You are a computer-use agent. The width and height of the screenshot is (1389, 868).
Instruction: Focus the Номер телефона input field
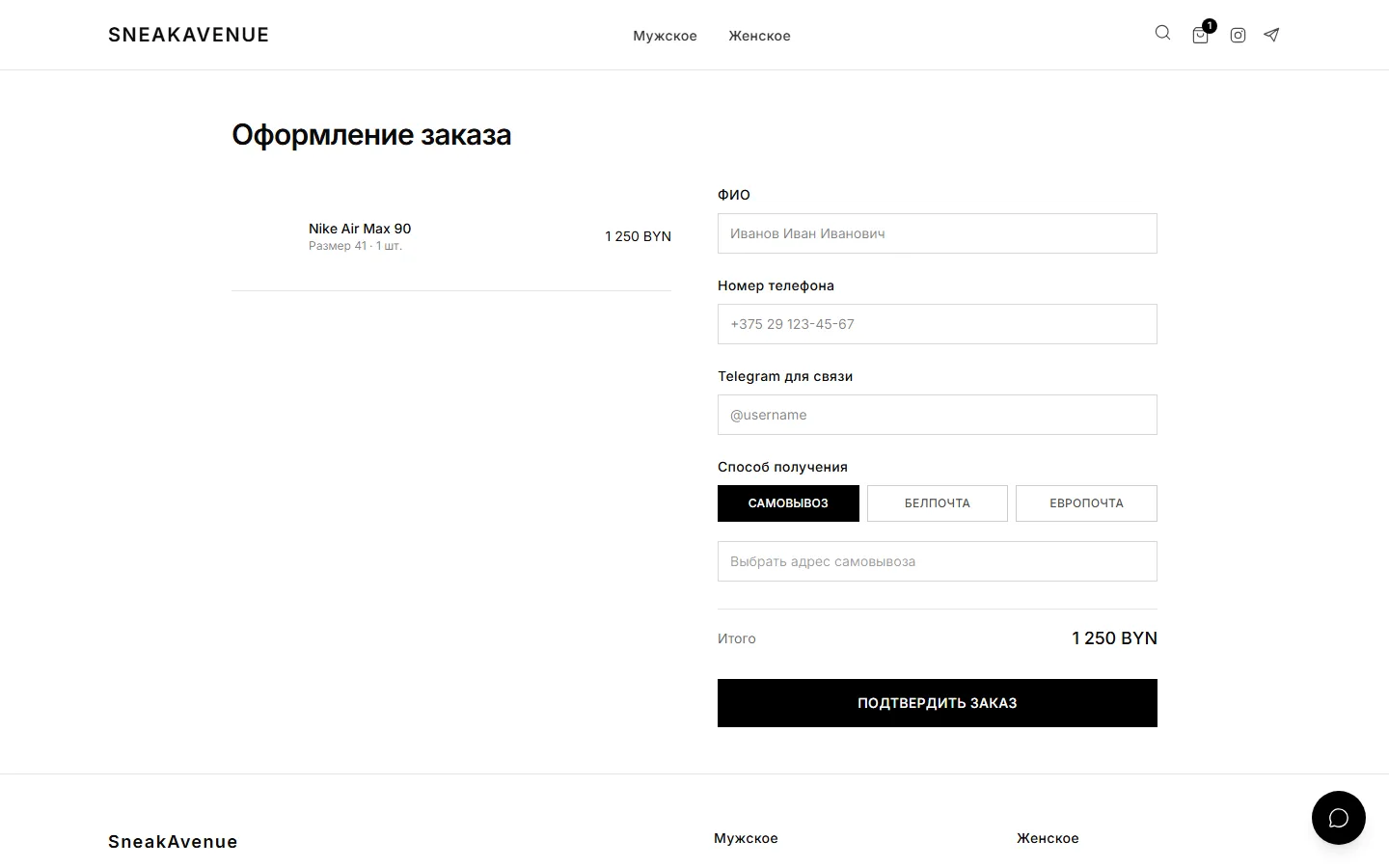click(938, 324)
